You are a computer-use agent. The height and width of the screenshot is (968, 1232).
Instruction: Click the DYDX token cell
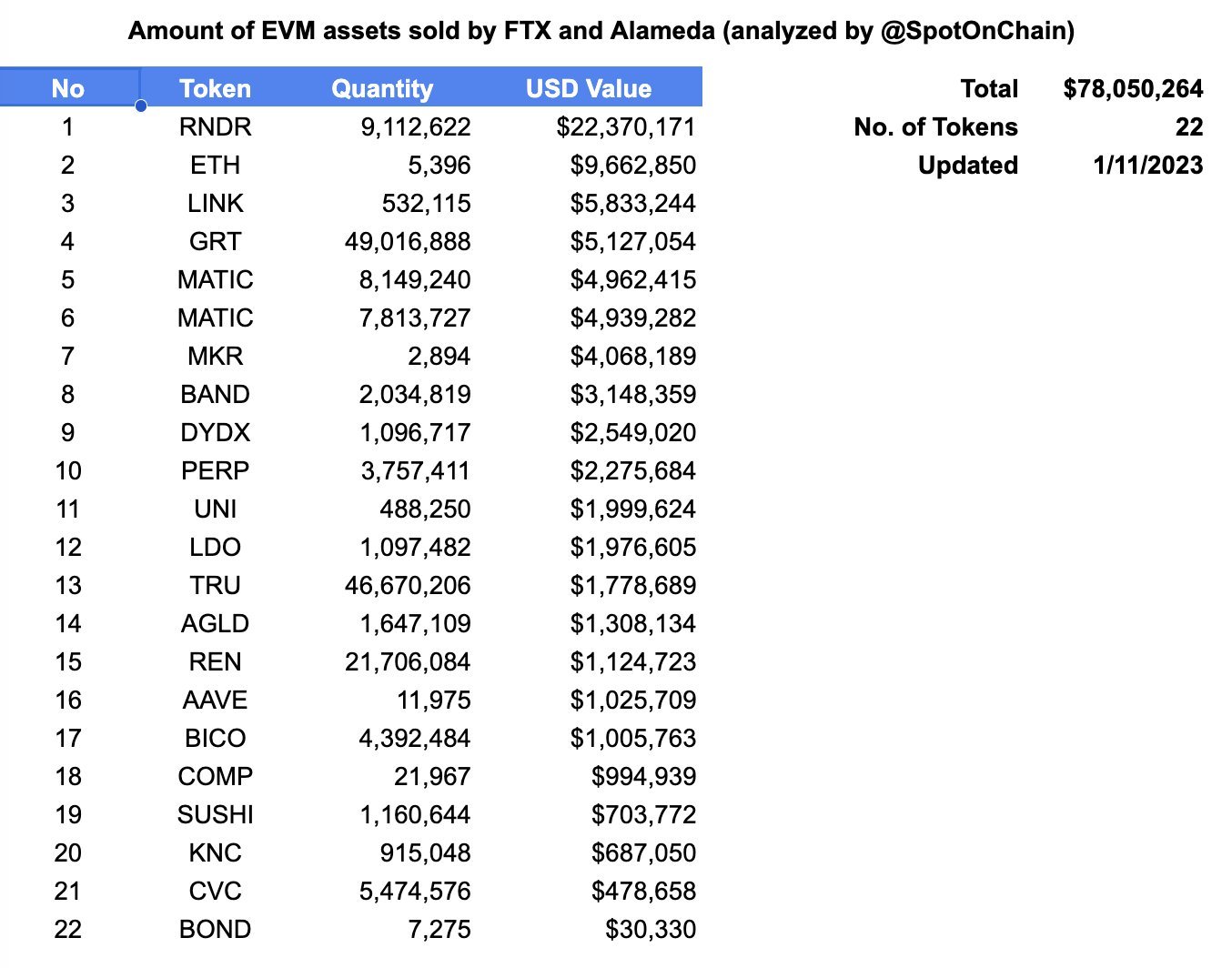coord(215,432)
